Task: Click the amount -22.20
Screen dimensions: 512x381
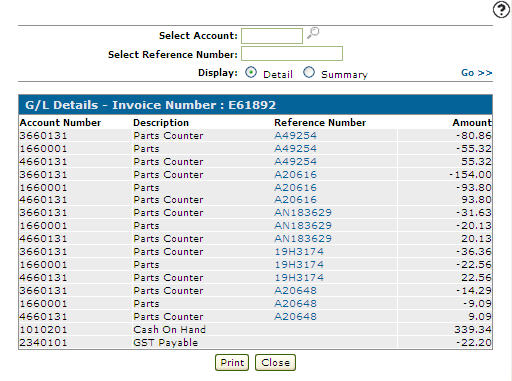Action: tap(474, 342)
